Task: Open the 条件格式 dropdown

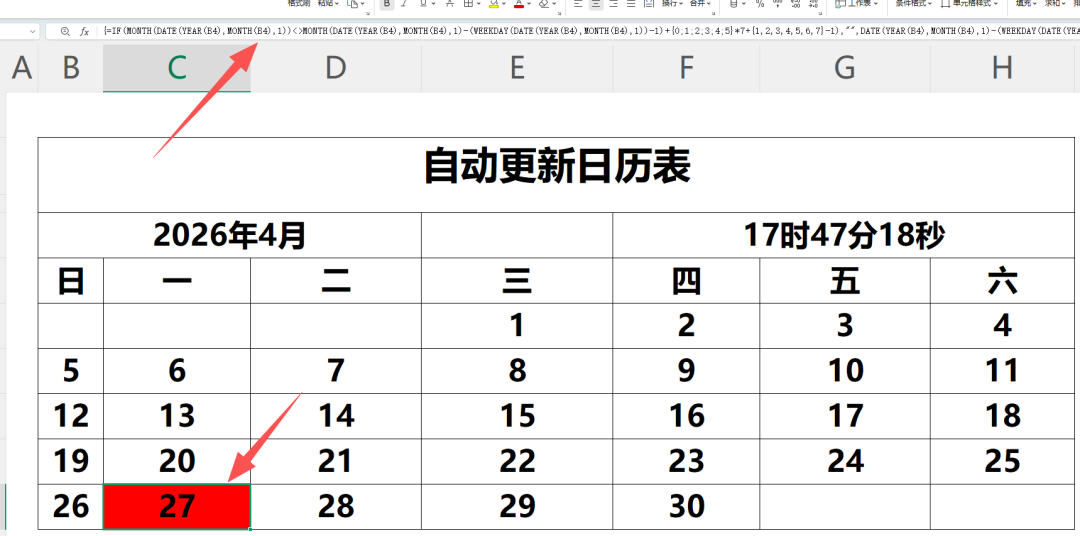Action: pos(911,3)
